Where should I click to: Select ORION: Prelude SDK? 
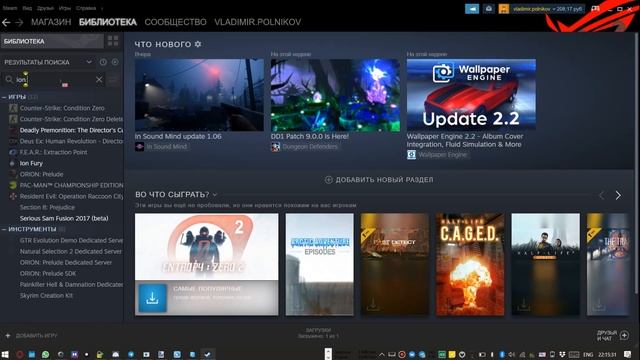pos(48,273)
